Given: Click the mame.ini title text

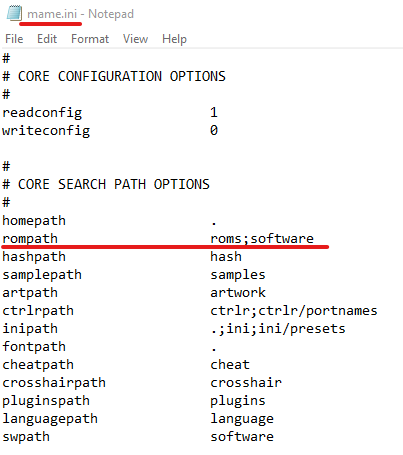Looking at the screenshot, I should (x=52, y=14).
